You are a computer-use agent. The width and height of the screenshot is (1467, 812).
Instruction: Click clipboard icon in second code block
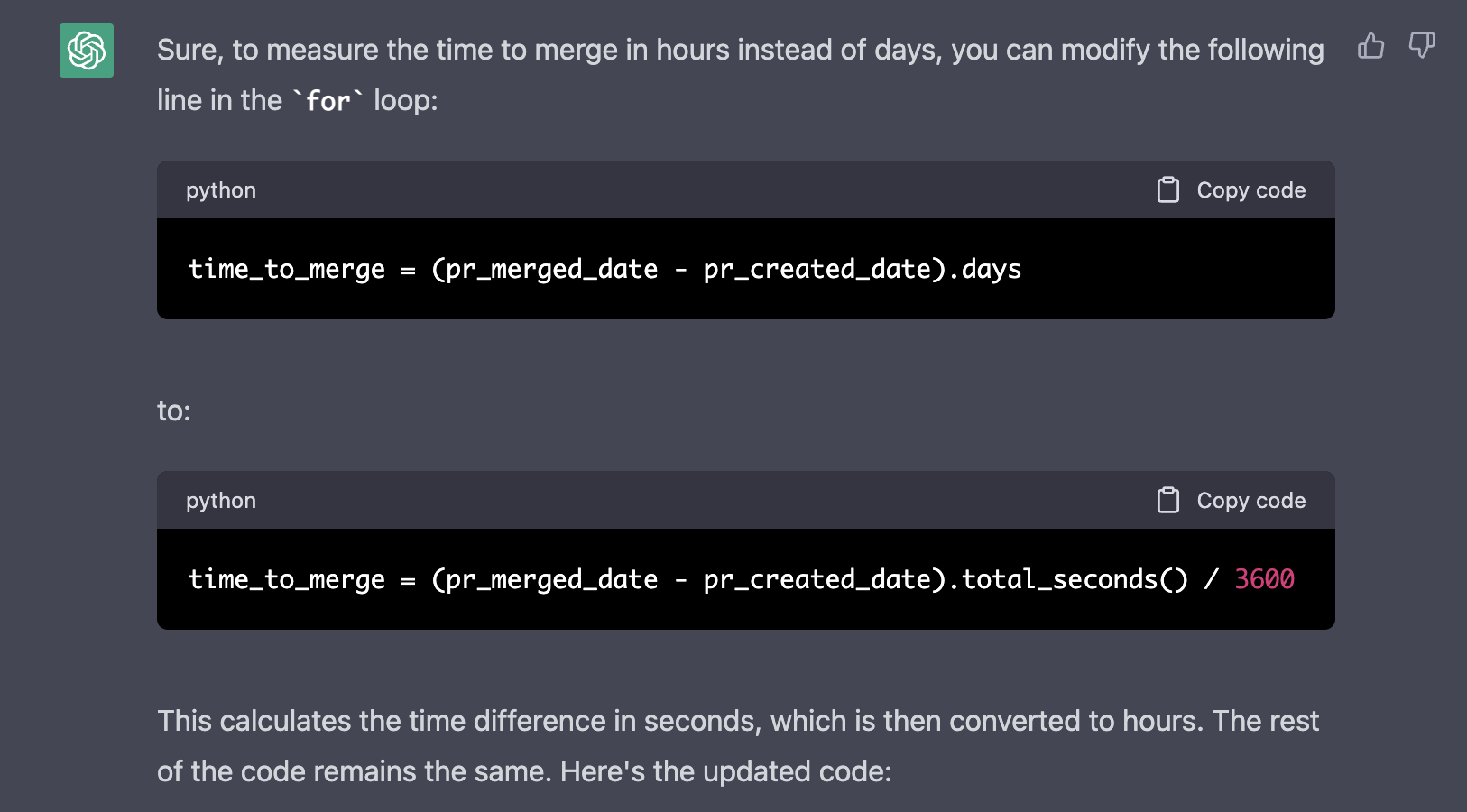[x=1168, y=500]
